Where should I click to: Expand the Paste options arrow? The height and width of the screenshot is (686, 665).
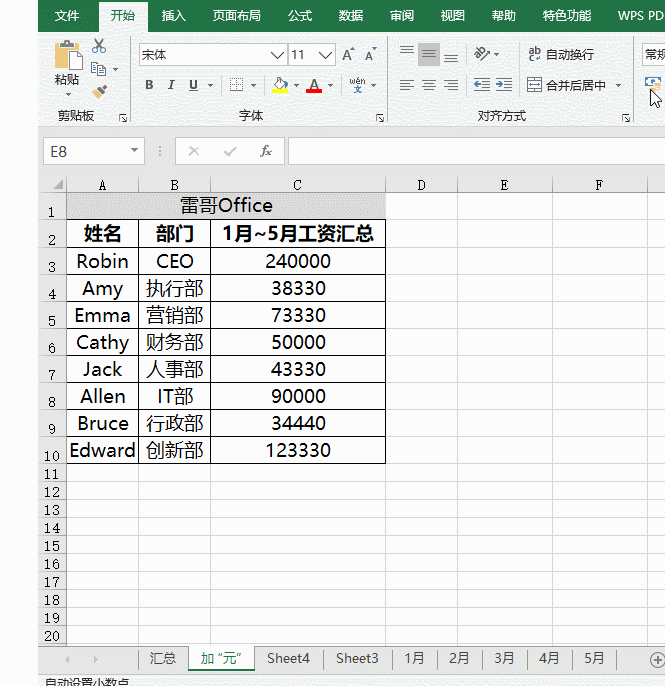[x=68, y=94]
